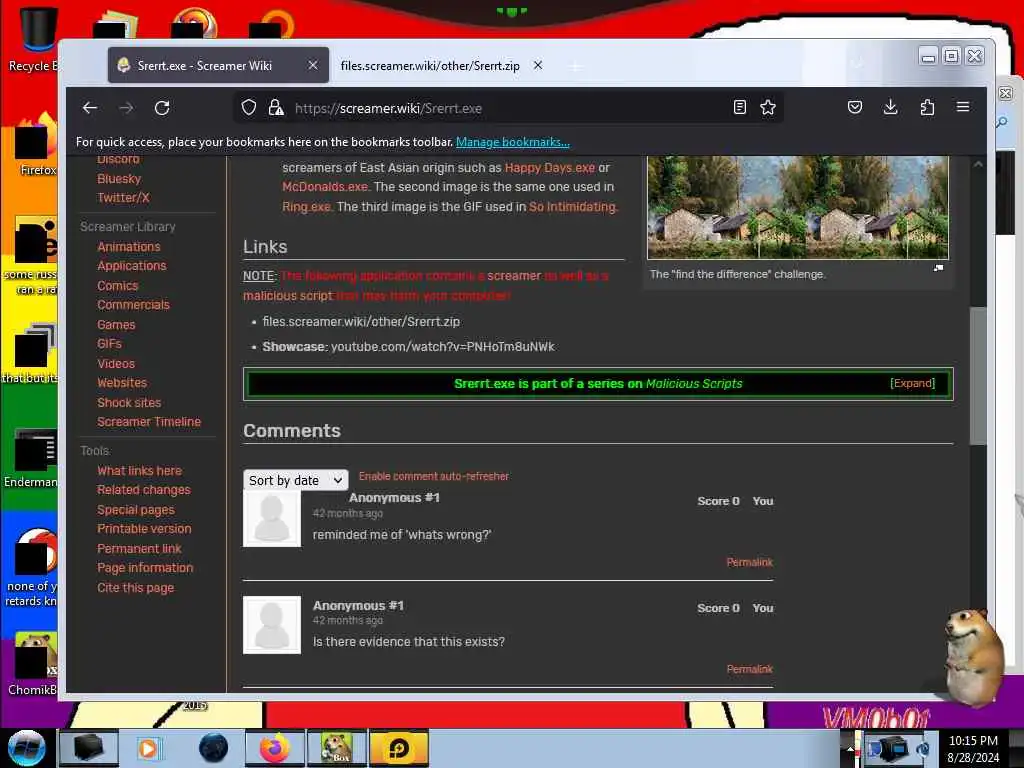This screenshot has width=1024, height=768.
Task: Open Firefox from the taskbar
Action: point(275,748)
